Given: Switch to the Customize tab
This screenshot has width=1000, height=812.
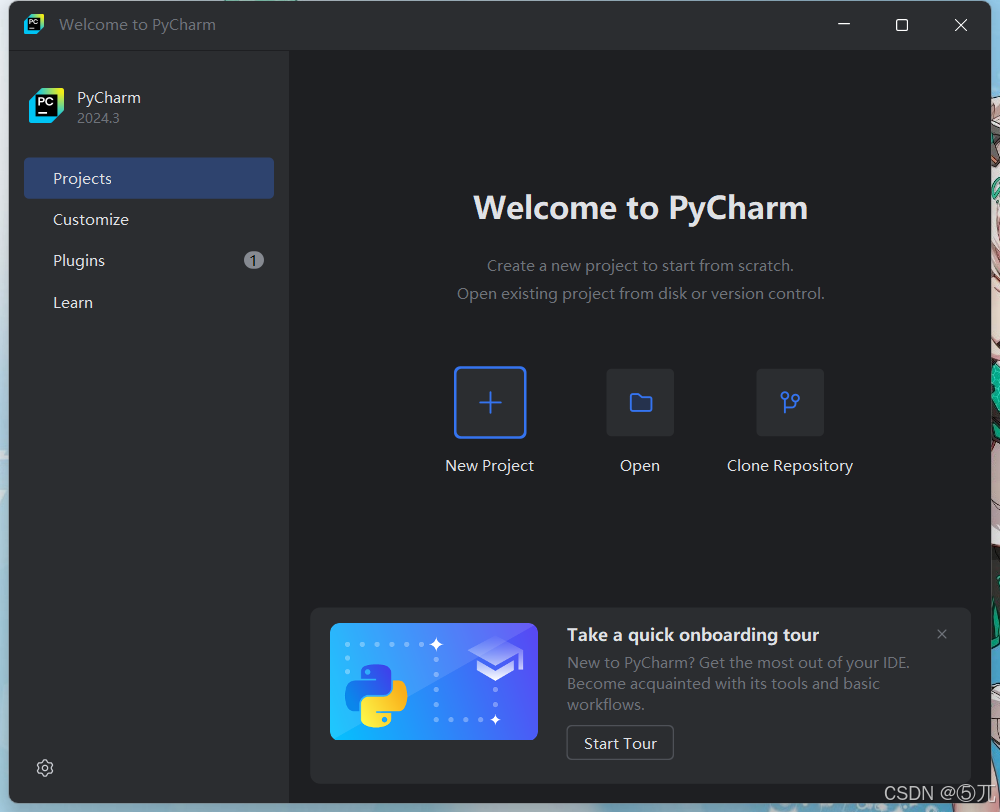Looking at the screenshot, I should (x=149, y=219).
